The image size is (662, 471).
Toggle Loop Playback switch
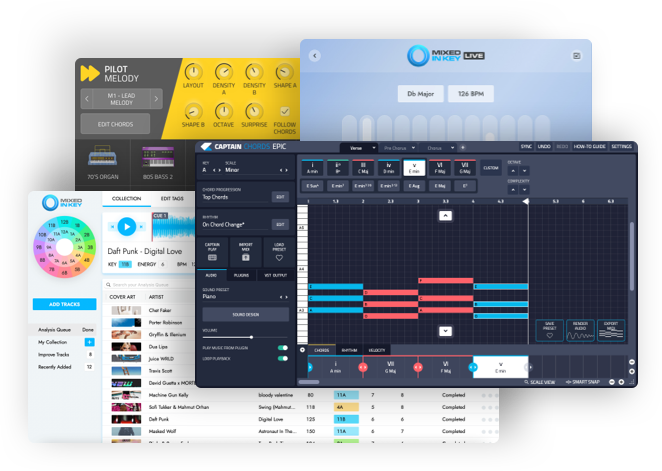coord(283,358)
